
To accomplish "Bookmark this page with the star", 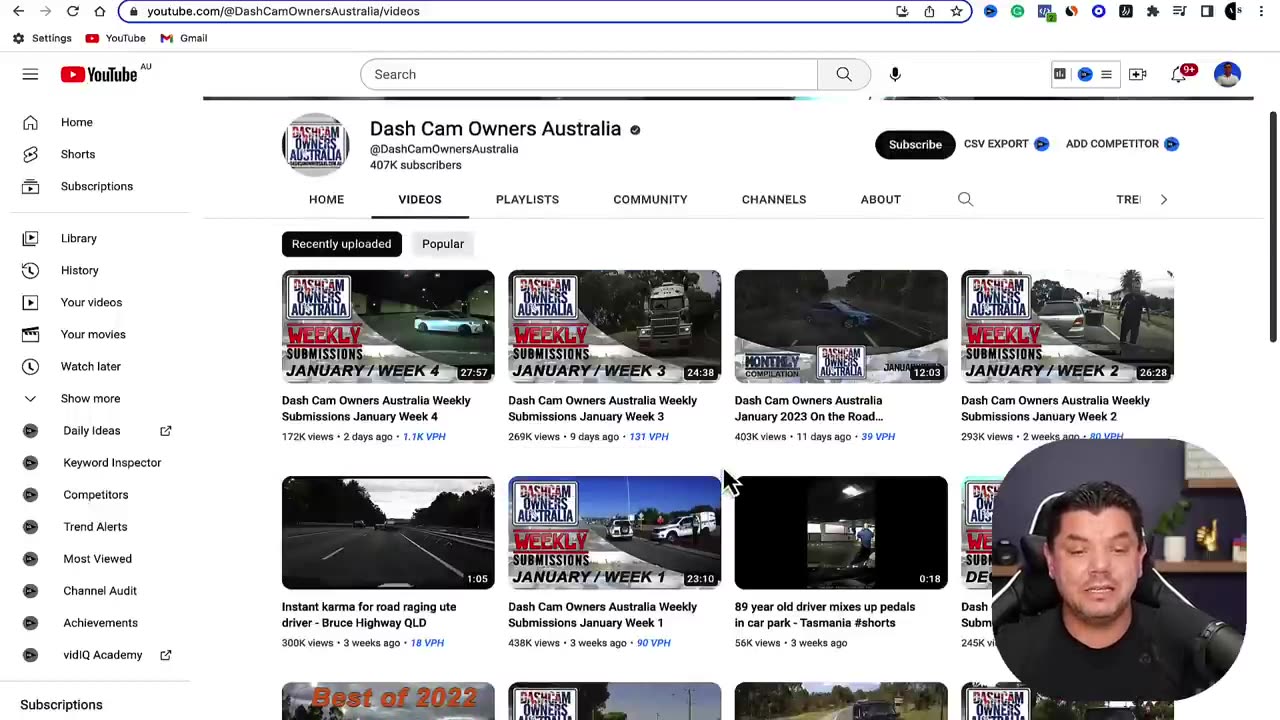I will pyautogui.click(x=957, y=11).
